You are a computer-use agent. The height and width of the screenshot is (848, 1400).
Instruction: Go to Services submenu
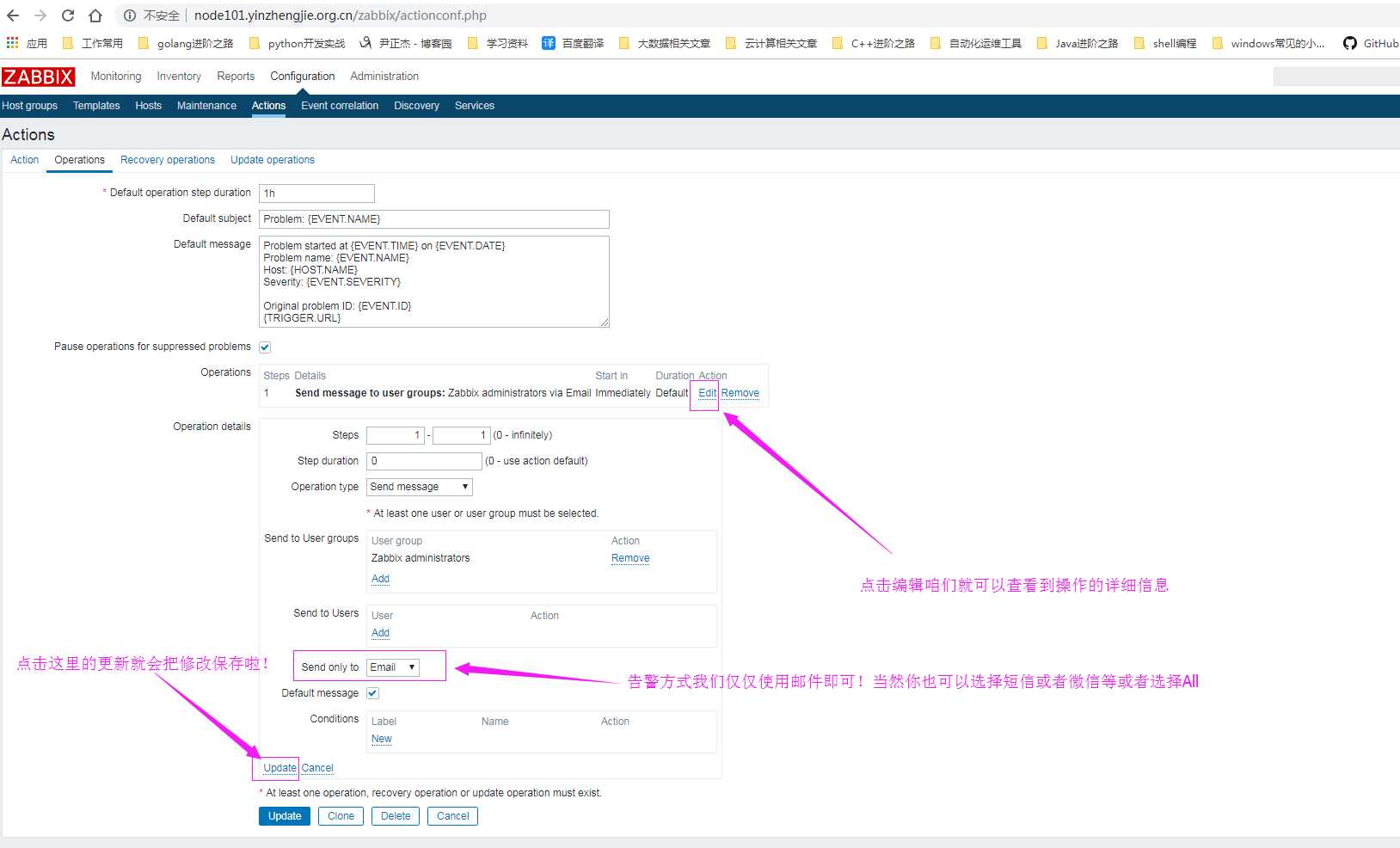pos(475,106)
